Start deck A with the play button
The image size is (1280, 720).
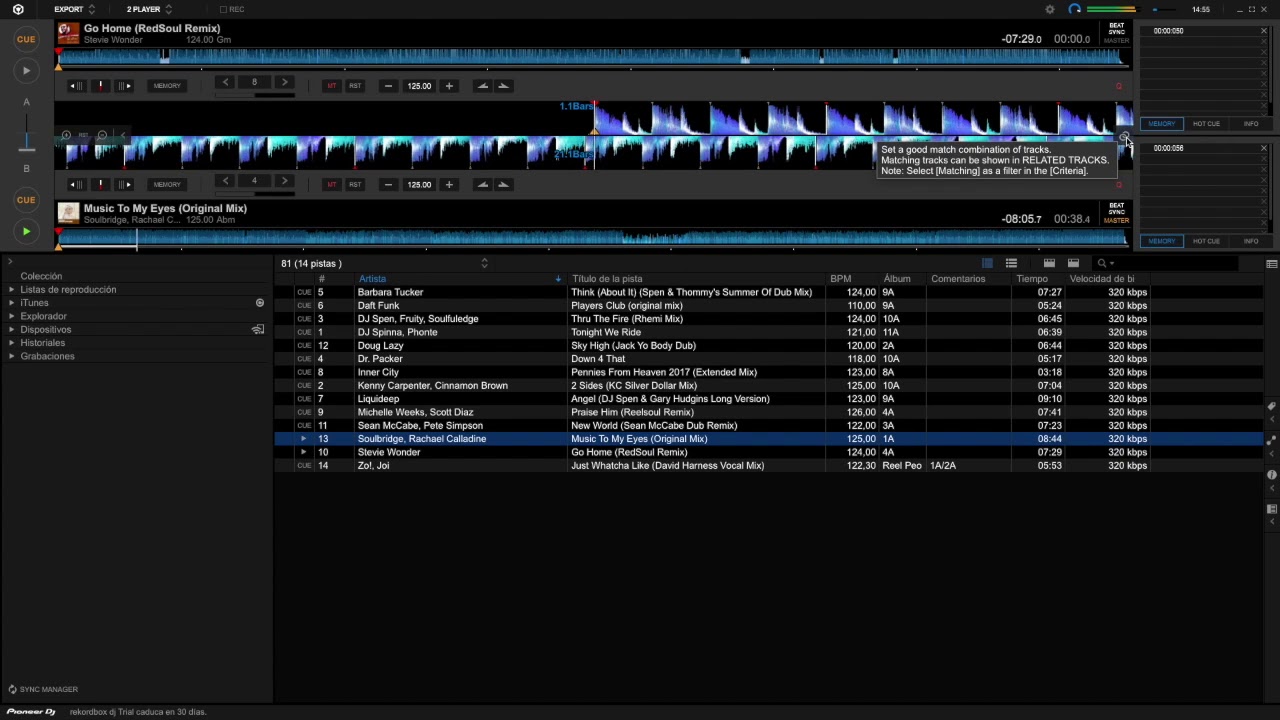point(26,71)
